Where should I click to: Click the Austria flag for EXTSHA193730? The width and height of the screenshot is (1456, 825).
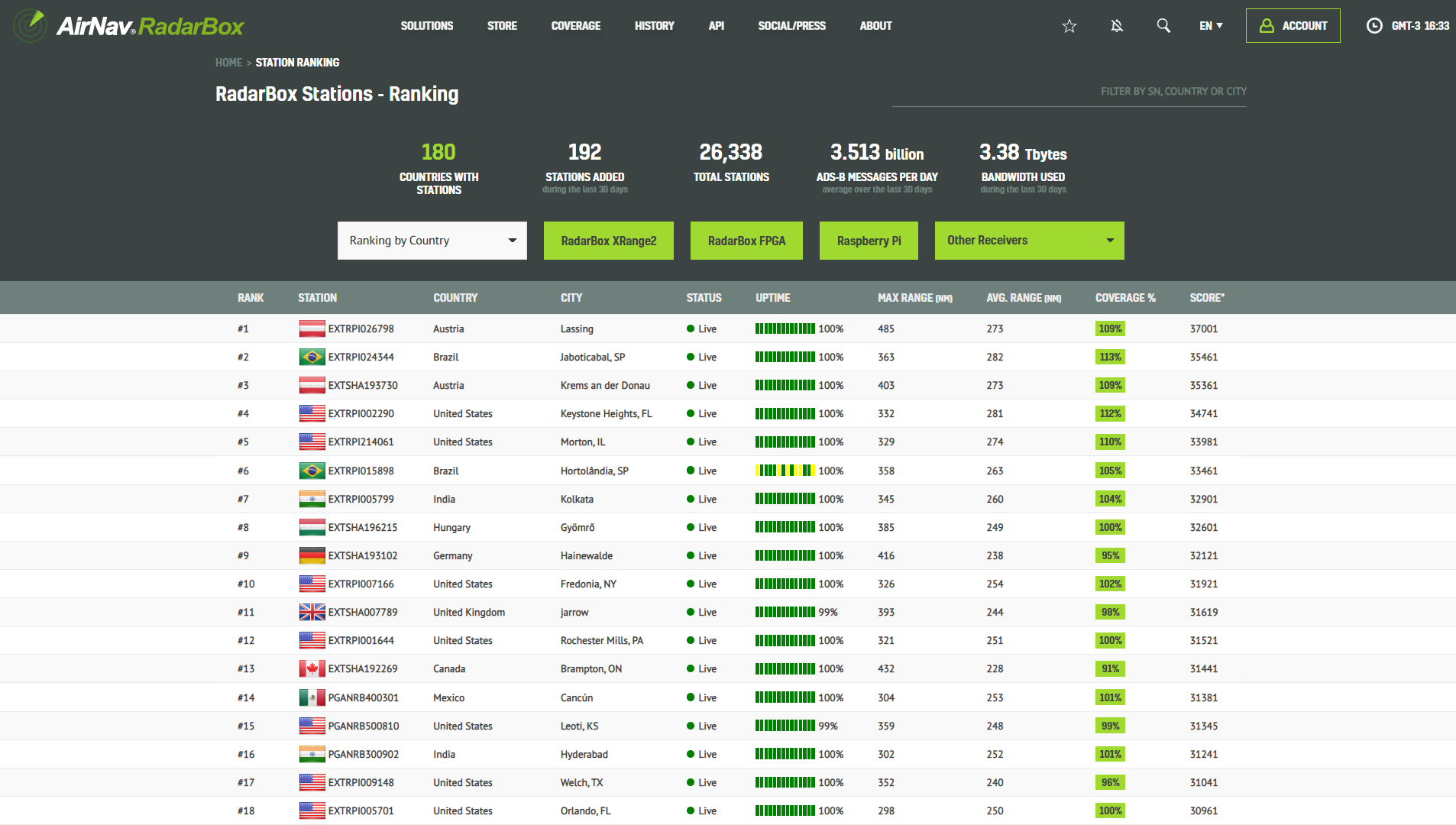[x=312, y=386]
